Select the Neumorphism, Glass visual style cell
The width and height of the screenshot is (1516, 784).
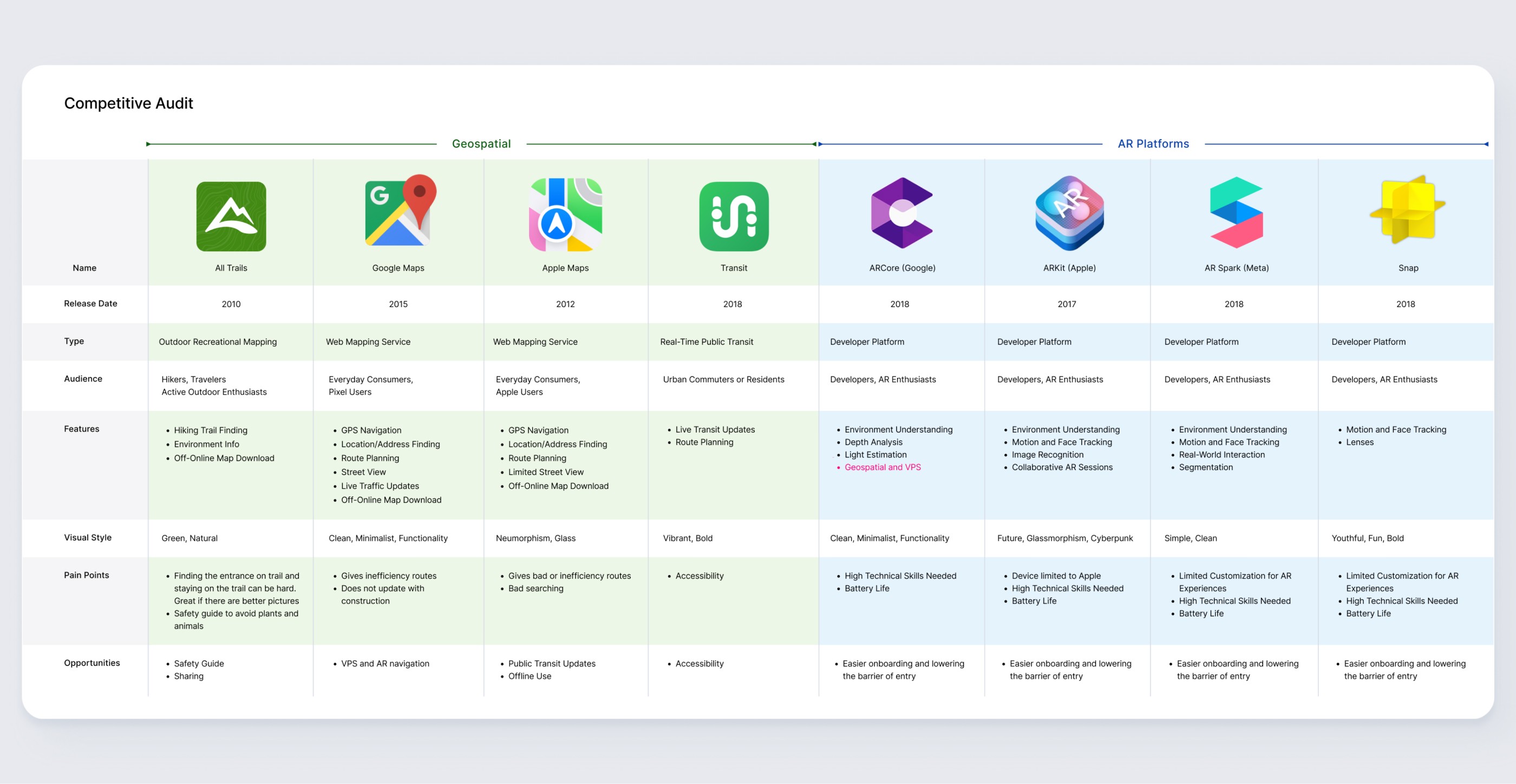535,538
